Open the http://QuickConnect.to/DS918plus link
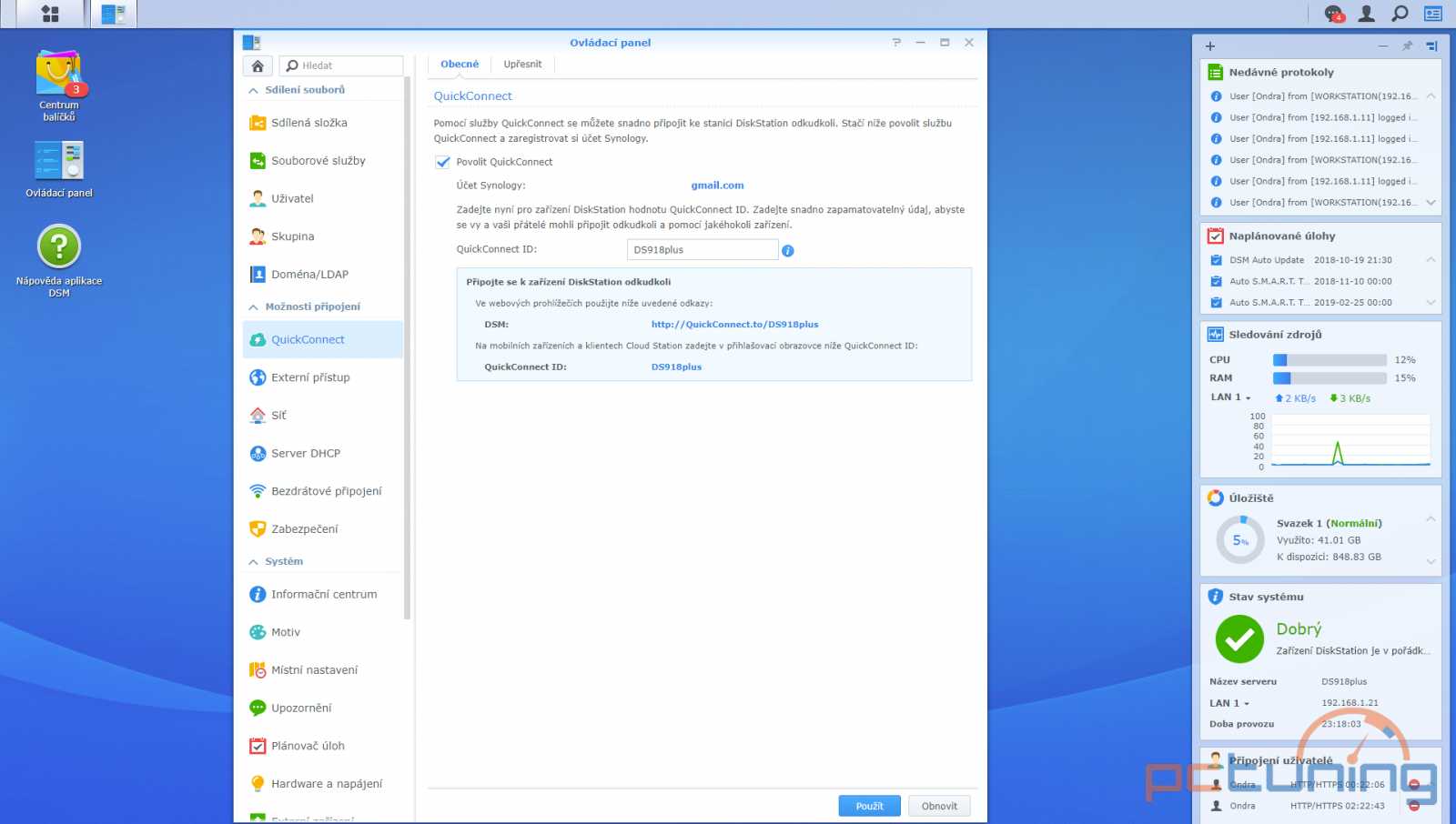This screenshot has height=824, width=1456. coord(734,325)
